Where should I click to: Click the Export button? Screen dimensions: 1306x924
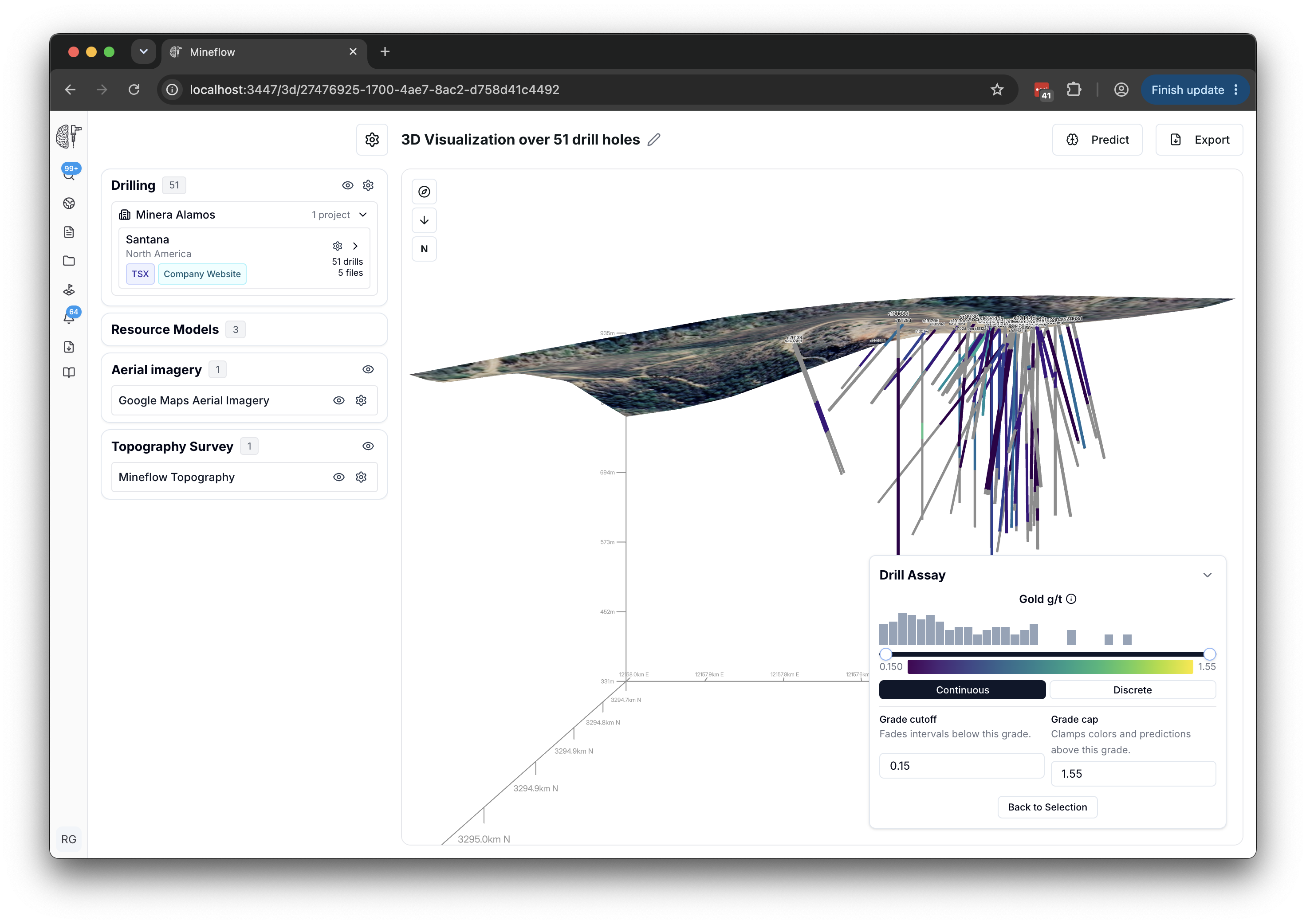click(x=1199, y=139)
